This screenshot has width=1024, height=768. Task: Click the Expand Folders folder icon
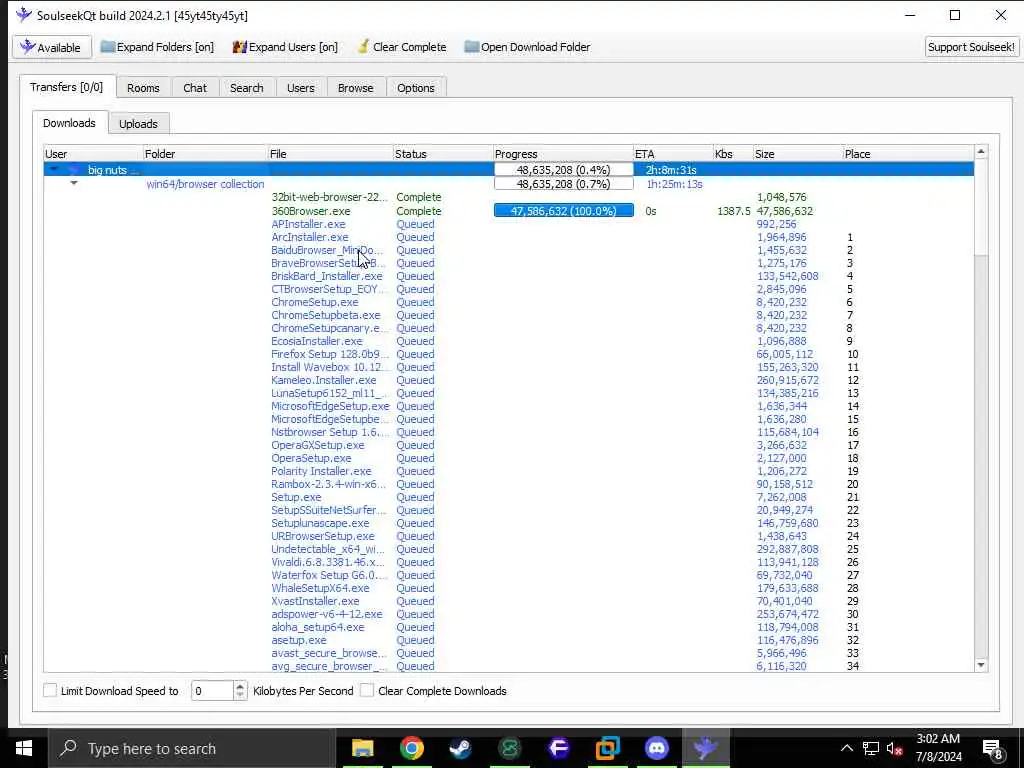pyautogui.click(x=108, y=47)
